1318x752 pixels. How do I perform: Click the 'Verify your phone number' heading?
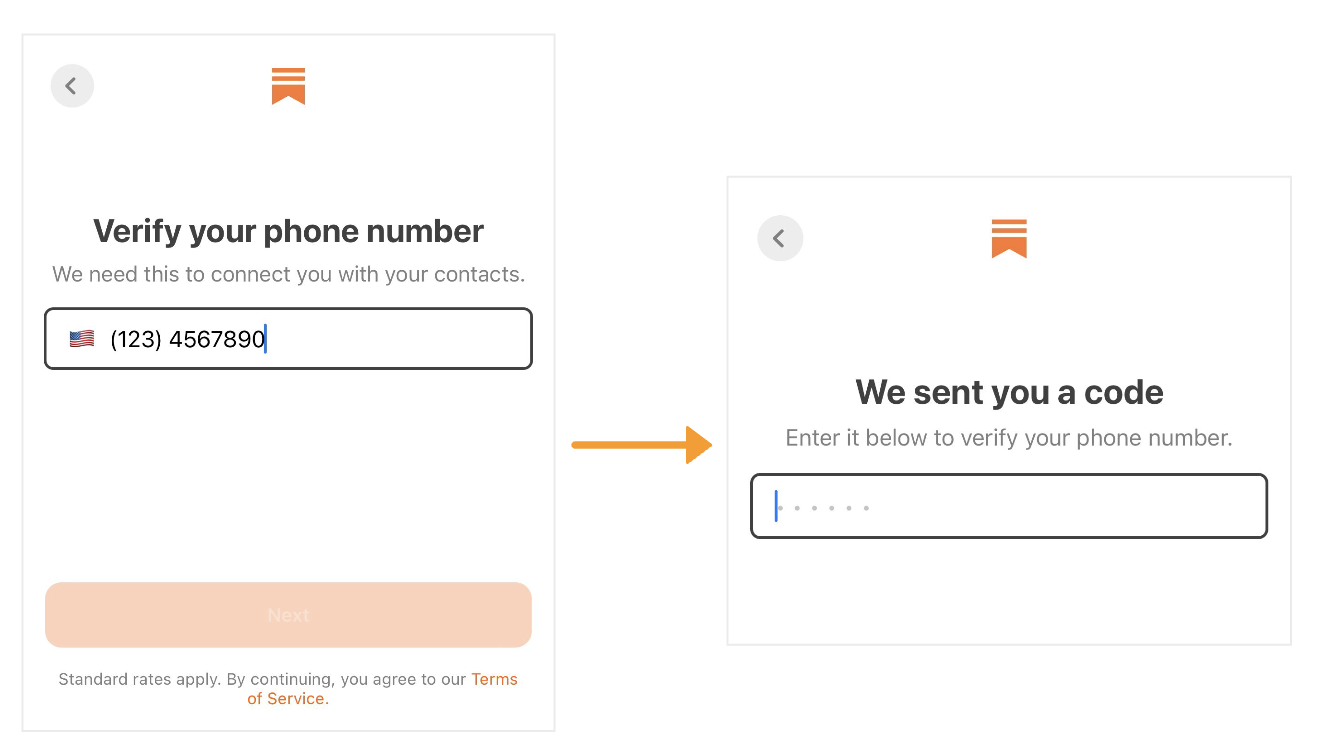tap(288, 231)
